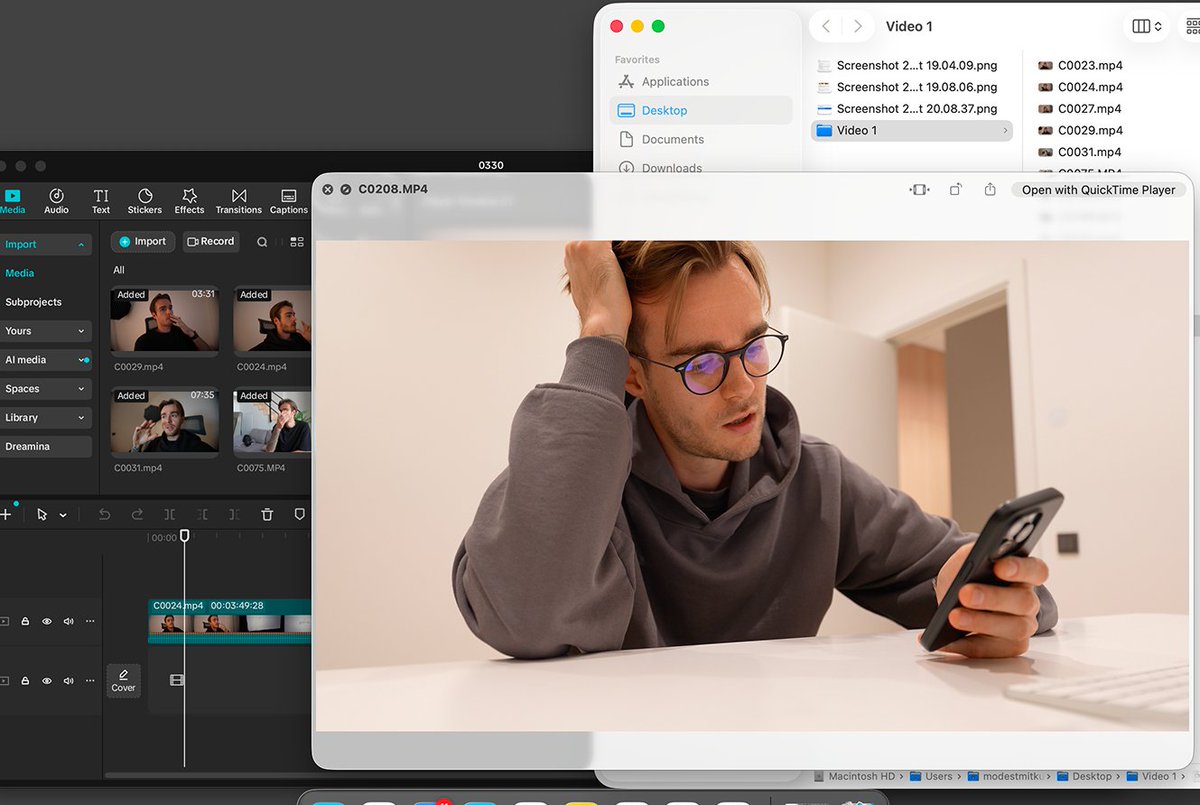Open the Finder view options dropdown
Screen dimensions: 1200x805
coord(1147,27)
